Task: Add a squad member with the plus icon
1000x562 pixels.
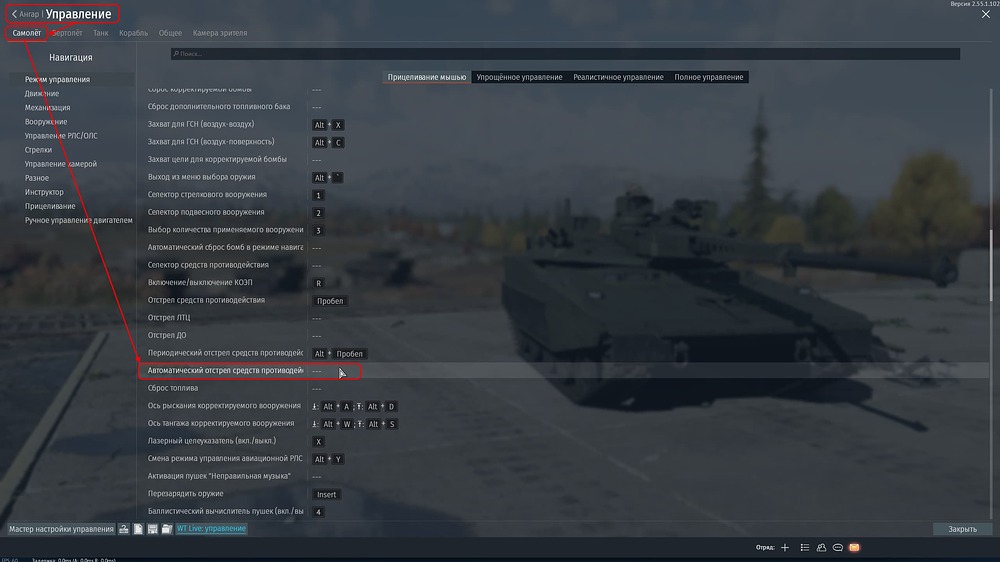Action: [x=785, y=547]
